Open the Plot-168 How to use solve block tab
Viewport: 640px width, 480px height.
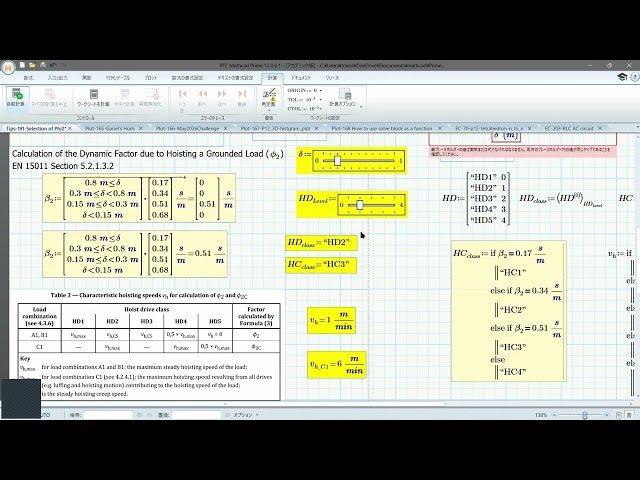point(382,128)
